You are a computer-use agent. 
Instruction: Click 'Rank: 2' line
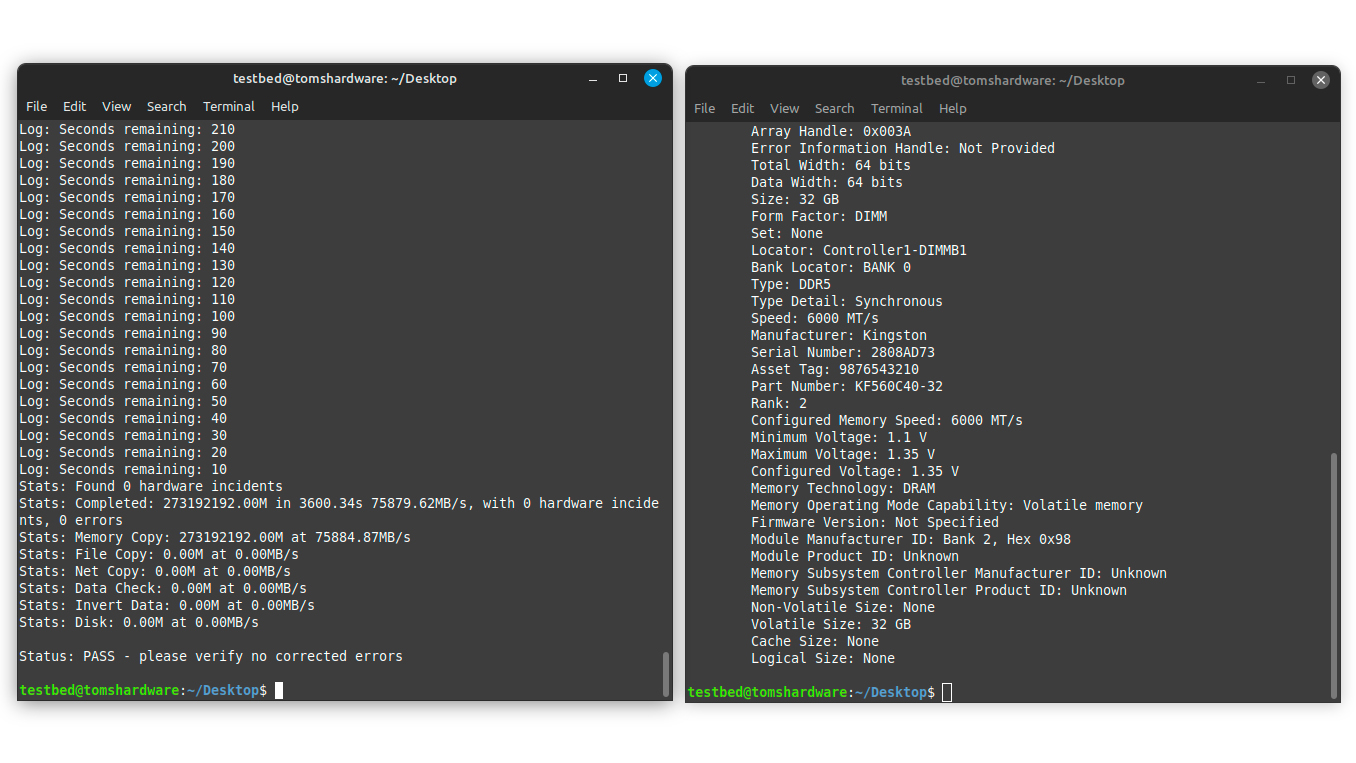(779, 403)
